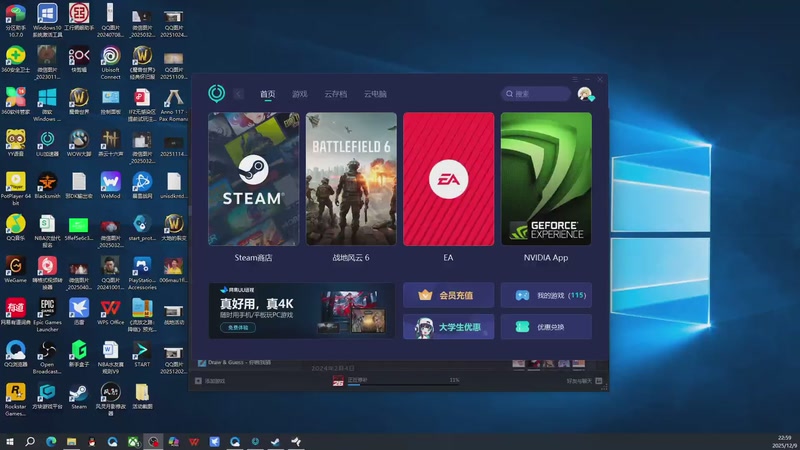This screenshot has height=450, width=800.
Task: Open the Ubisoft Connect desktop icon
Action: coord(111,63)
